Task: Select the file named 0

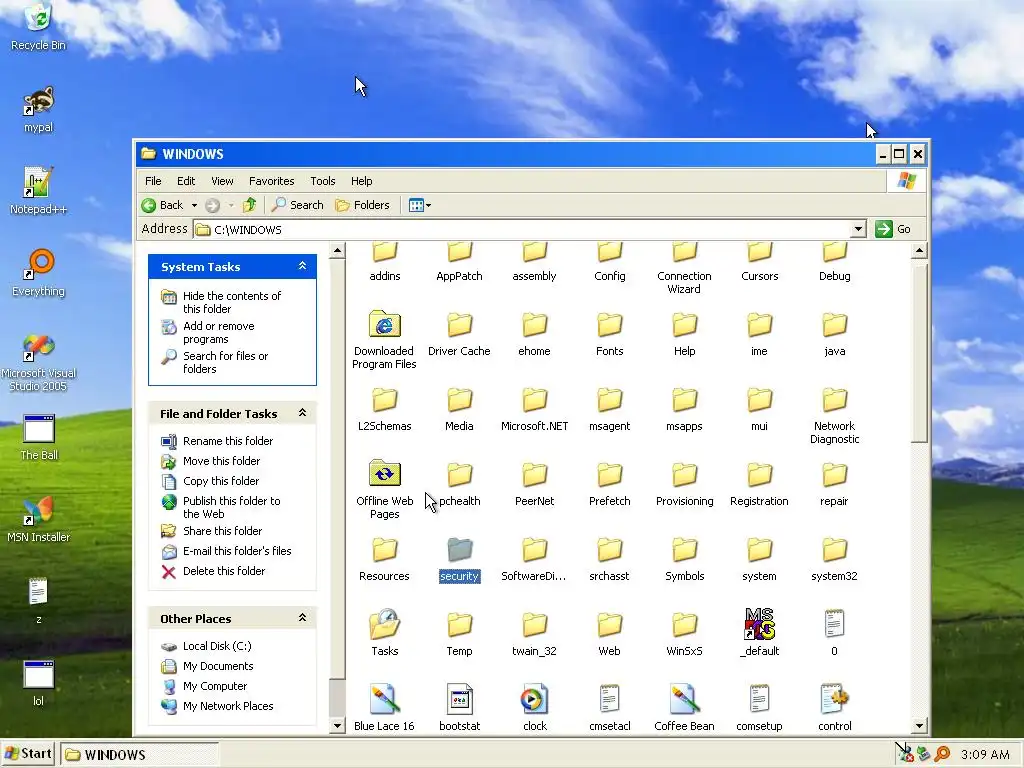Action: point(835,633)
